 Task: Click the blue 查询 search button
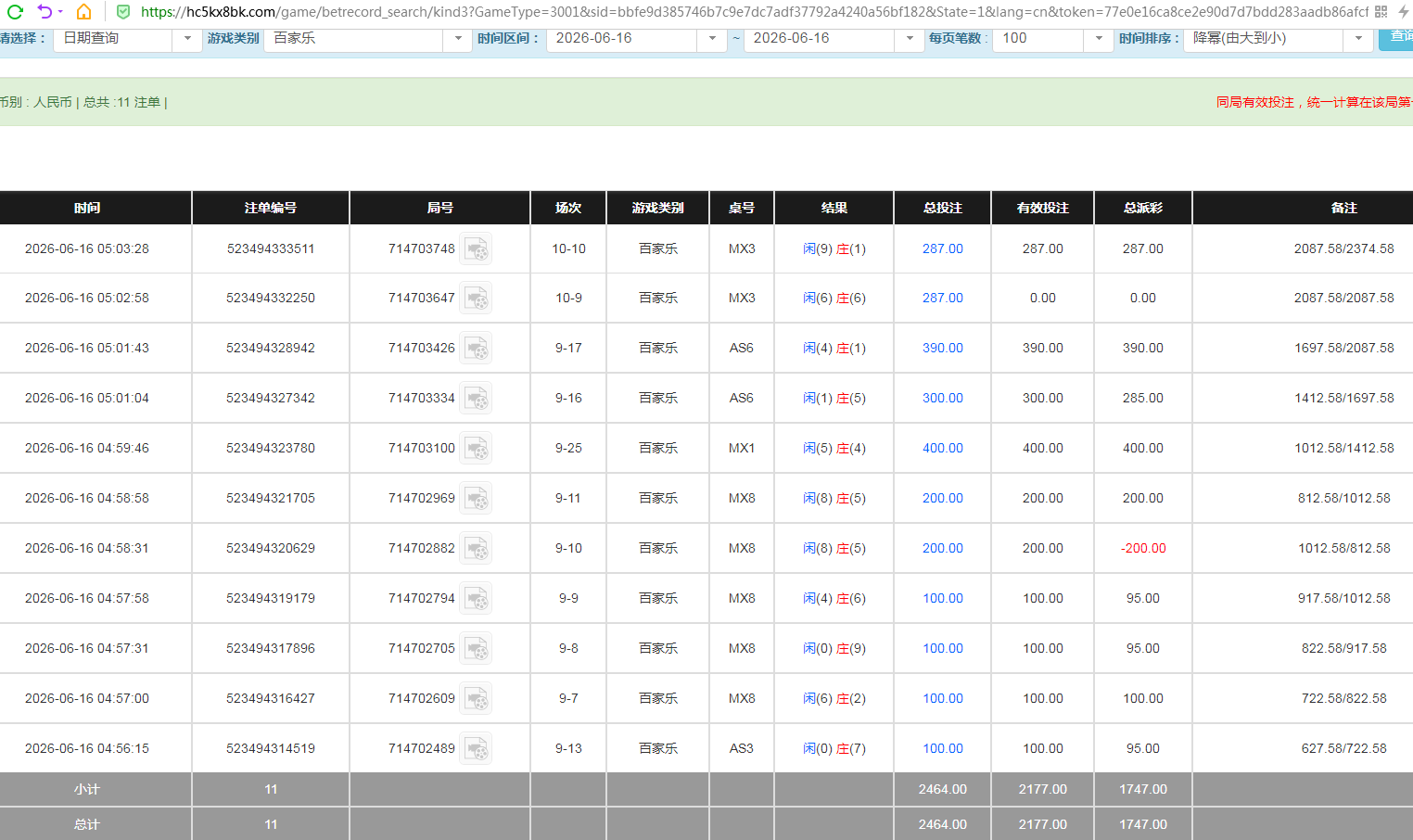coord(1396,37)
